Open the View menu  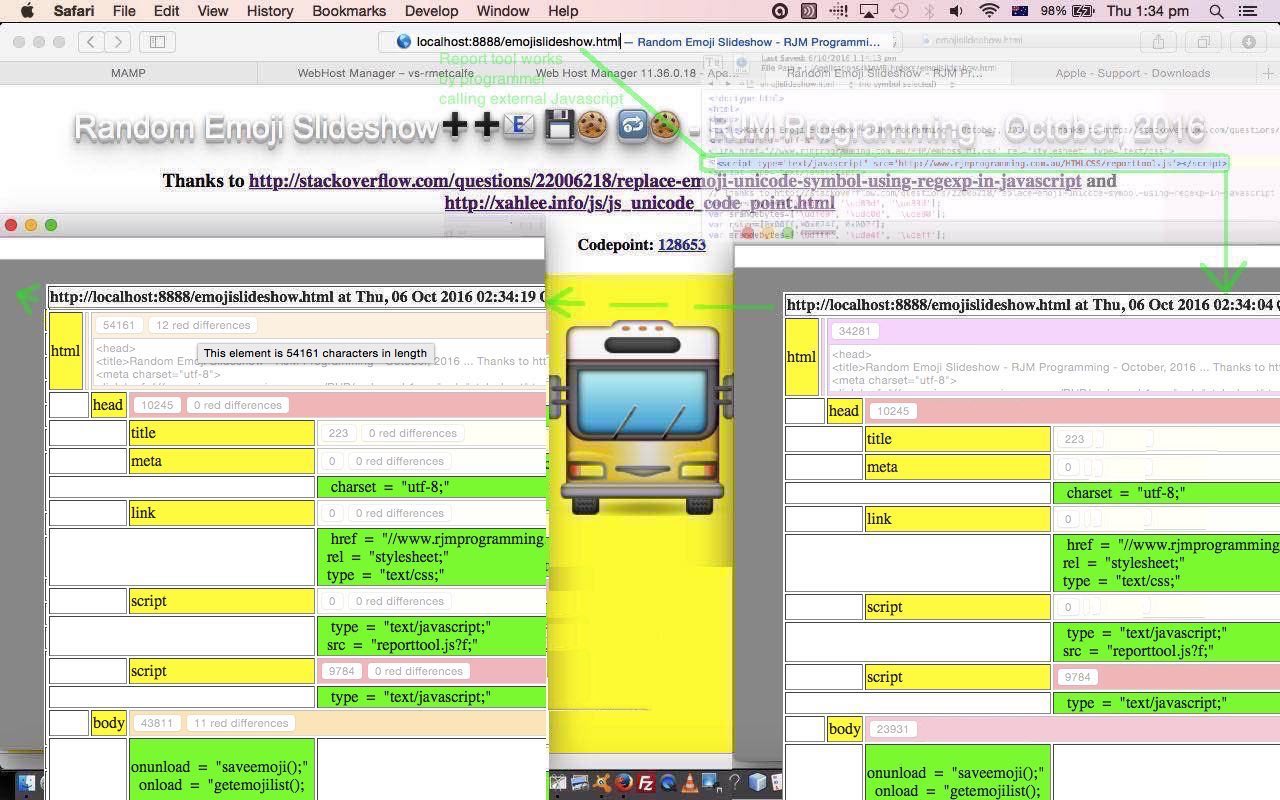[212, 11]
